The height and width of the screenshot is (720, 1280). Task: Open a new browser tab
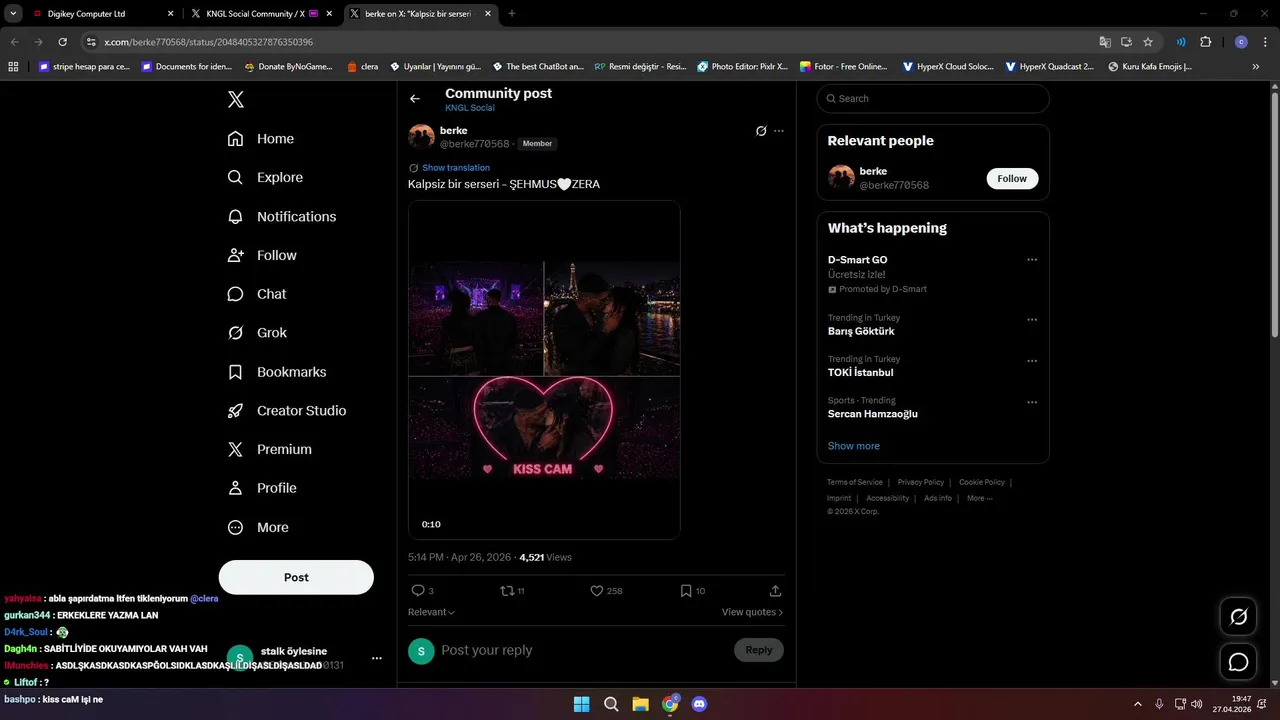[x=512, y=14]
